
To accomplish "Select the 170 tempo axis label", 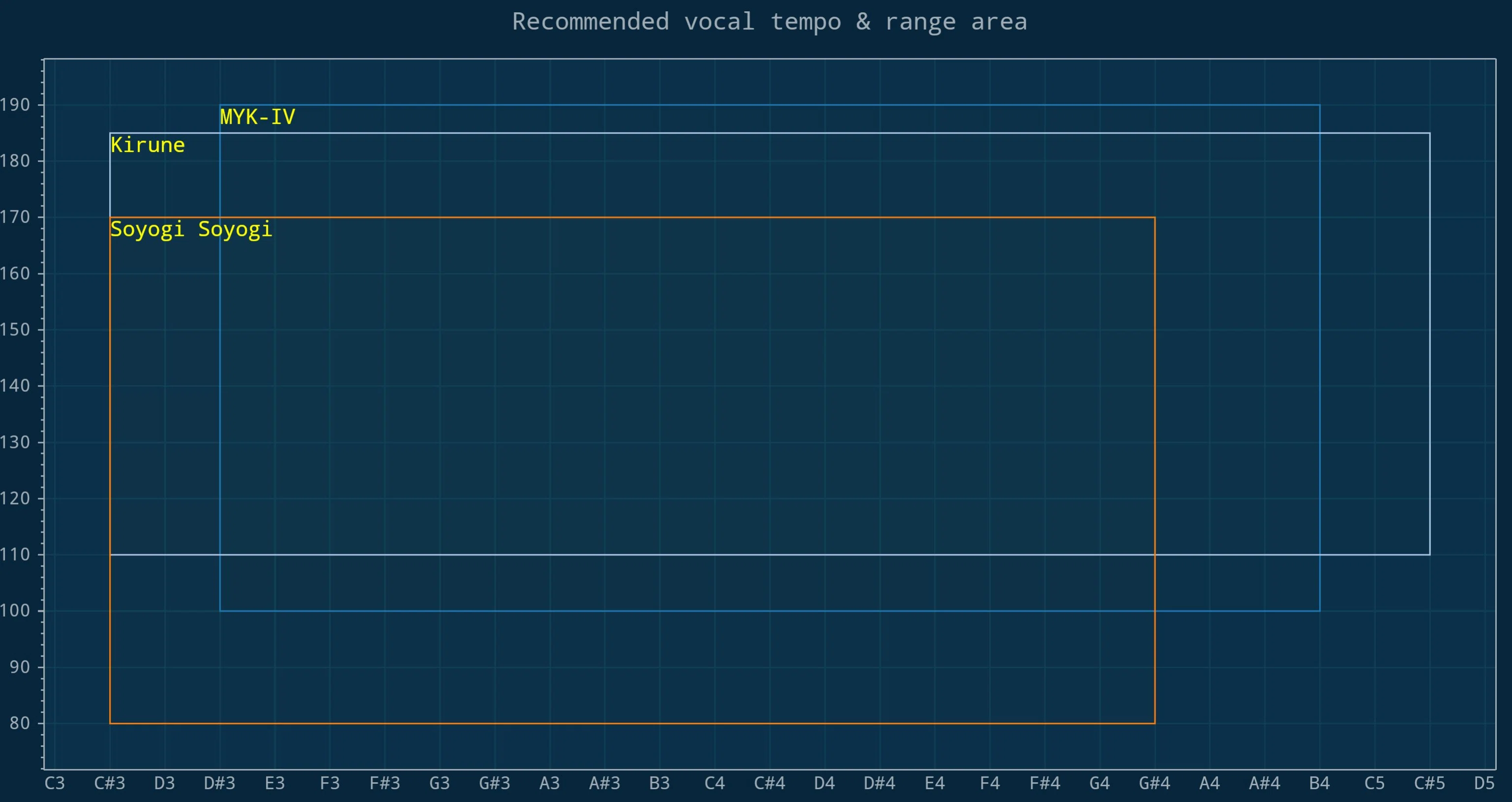I will coord(15,217).
